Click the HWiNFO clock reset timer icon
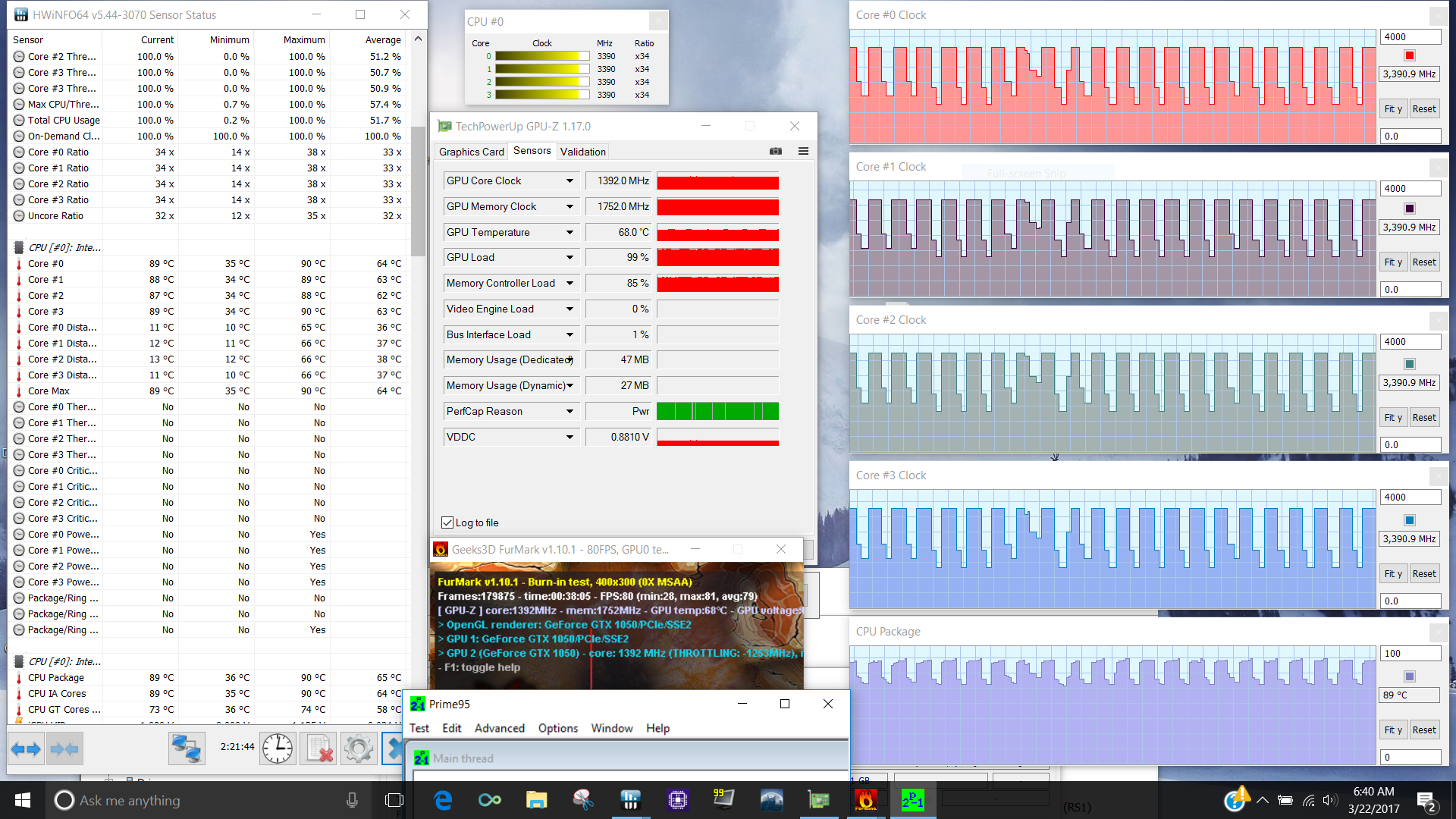1456x819 pixels. (278, 749)
